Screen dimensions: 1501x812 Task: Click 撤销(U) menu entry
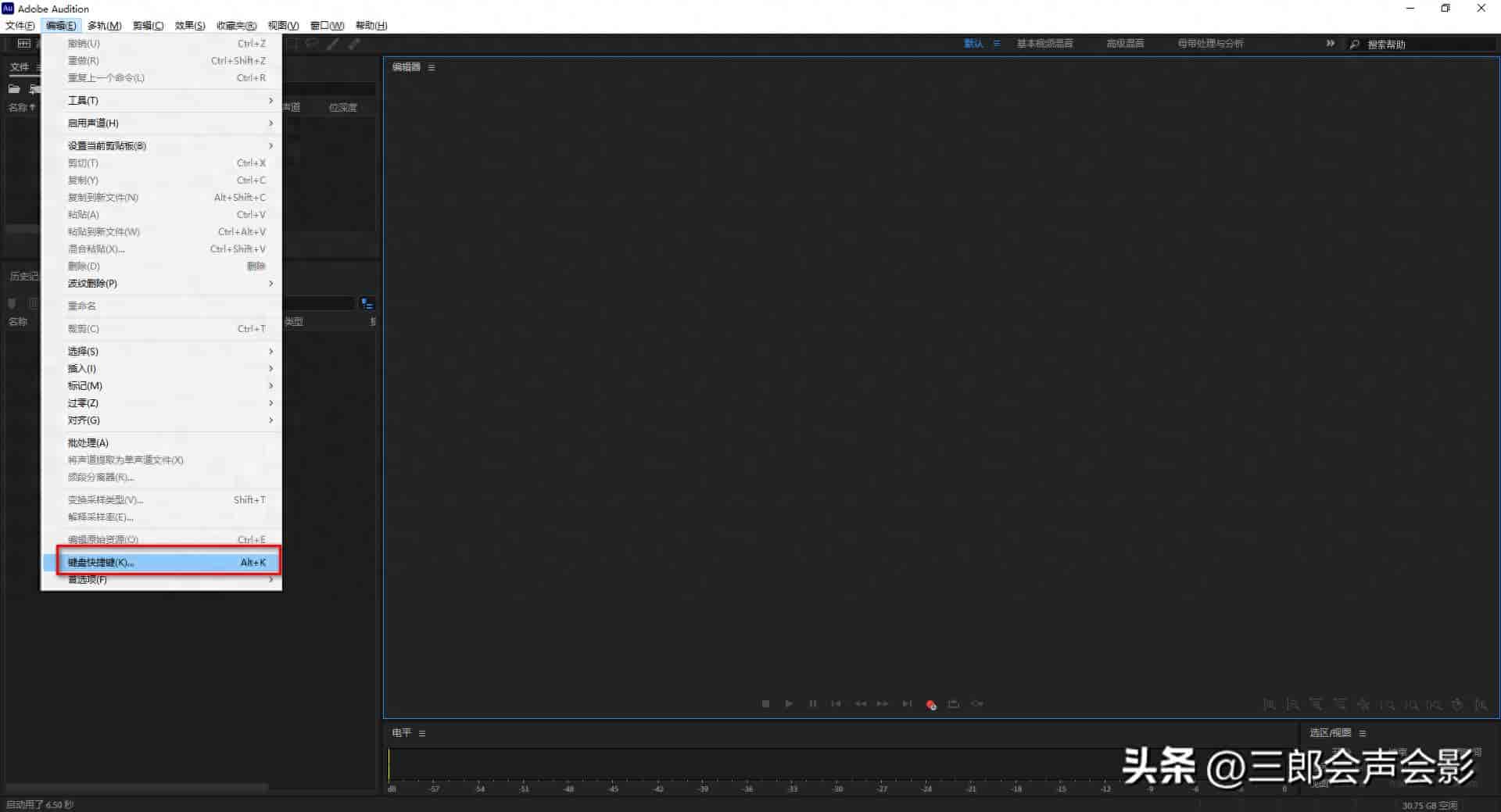[x=162, y=44]
